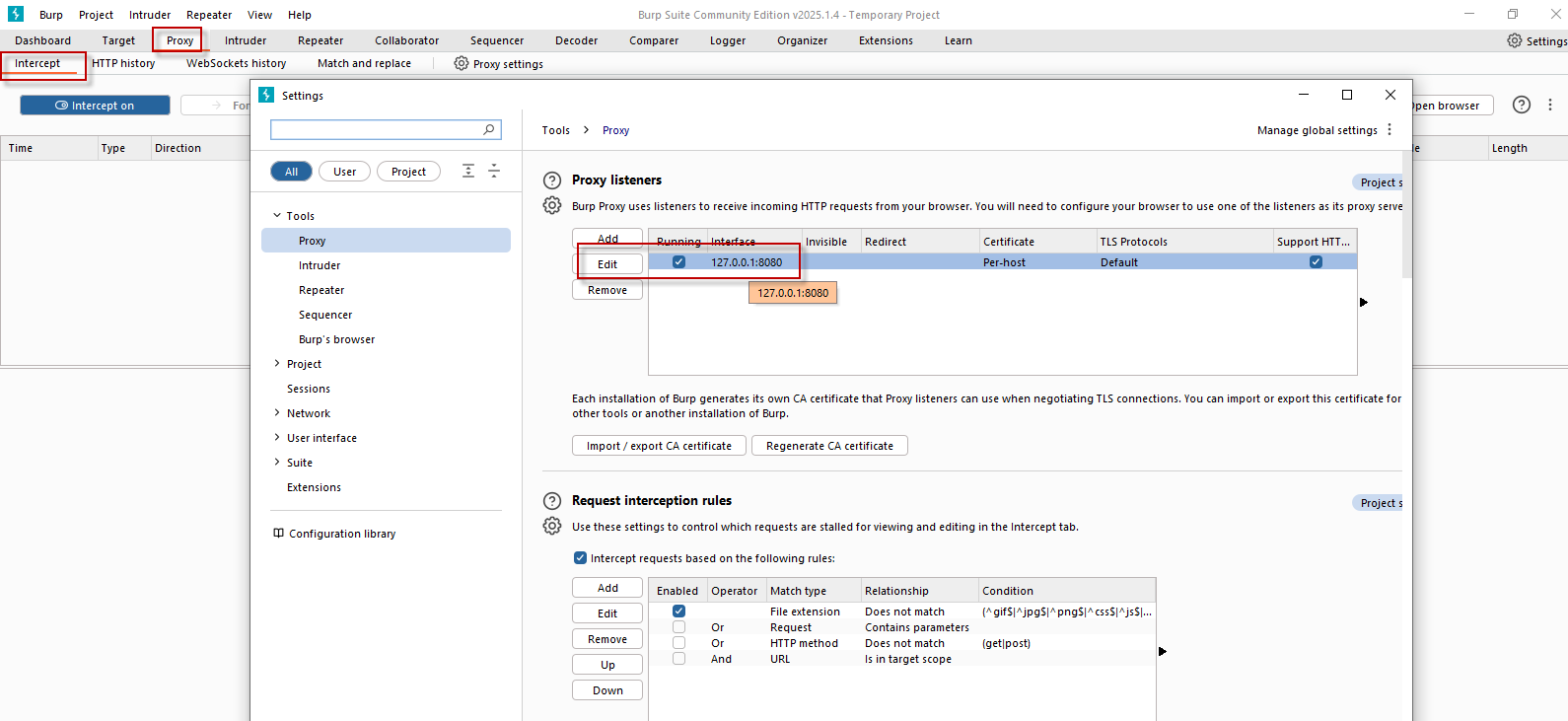Viewport: 1568px width, 721px height.
Task: Click Settings dialog lightning logo icon
Action: coord(266,95)
